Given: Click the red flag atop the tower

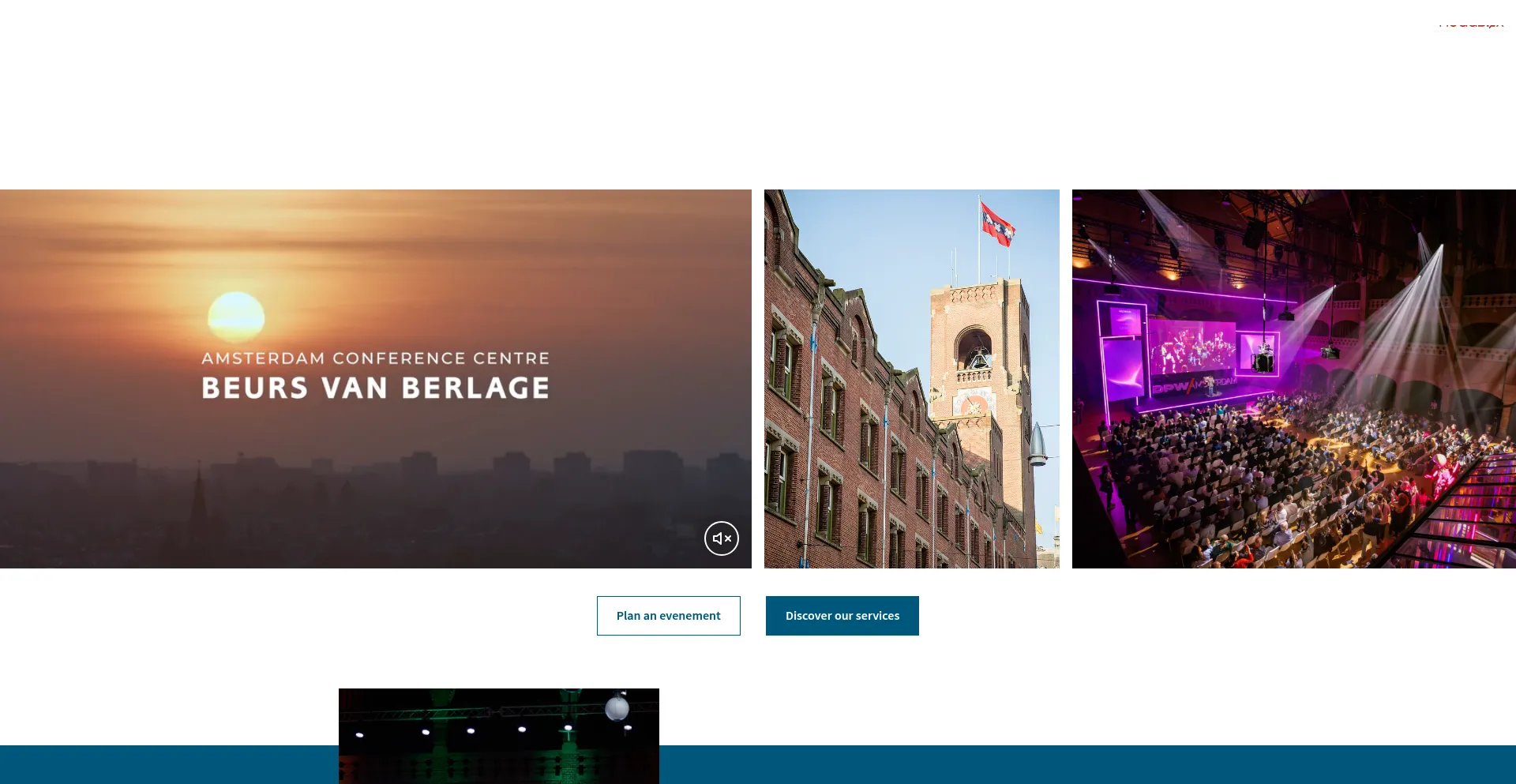Looking at the screenshot, I should pos(996,223).
